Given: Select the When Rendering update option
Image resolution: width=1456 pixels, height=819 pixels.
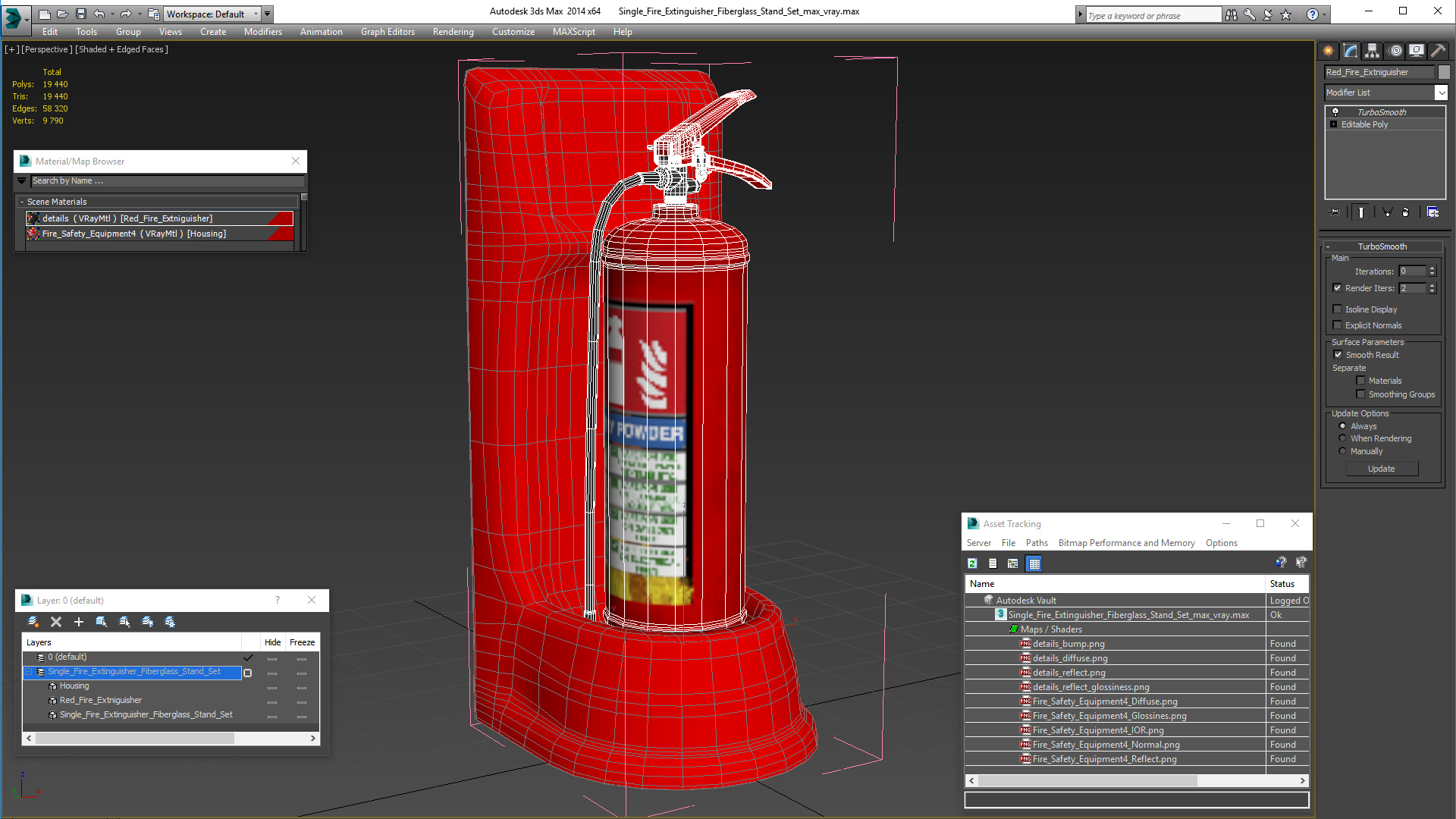Looking at the screenshot, I should pos(1342,438).
